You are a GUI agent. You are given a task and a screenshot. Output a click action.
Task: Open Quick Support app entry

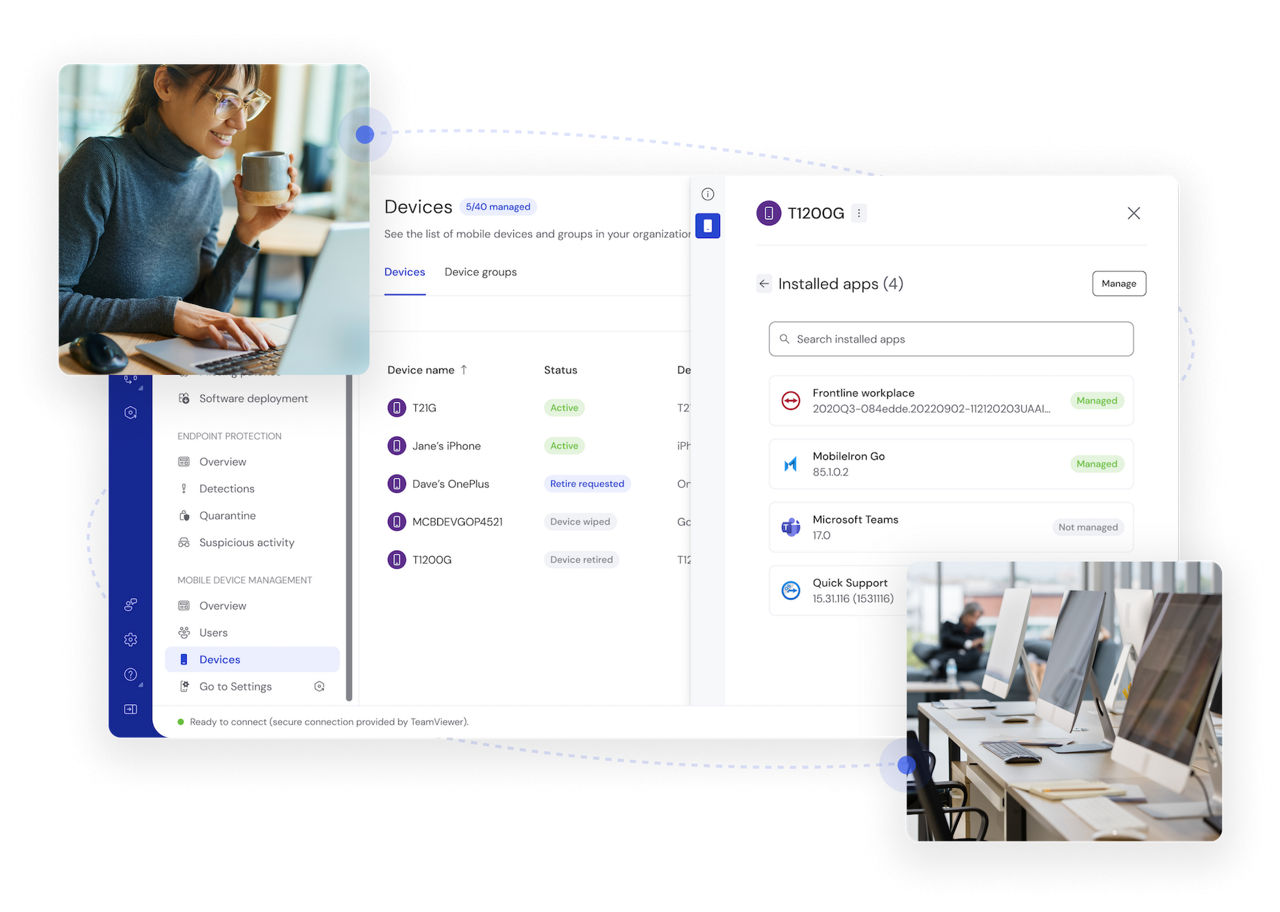(x=838, y=590)
